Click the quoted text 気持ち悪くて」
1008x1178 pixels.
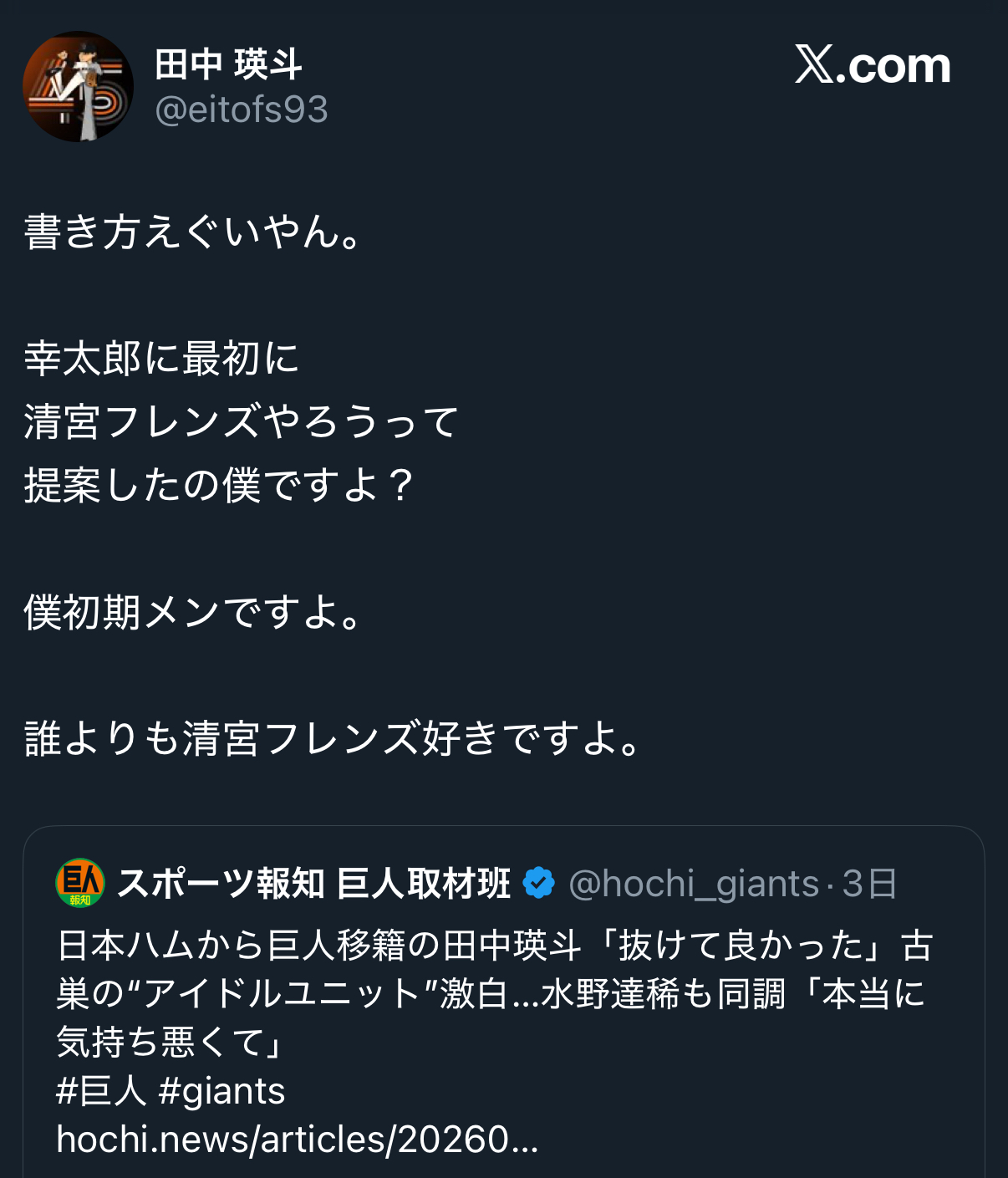[x=171, y=1043]
